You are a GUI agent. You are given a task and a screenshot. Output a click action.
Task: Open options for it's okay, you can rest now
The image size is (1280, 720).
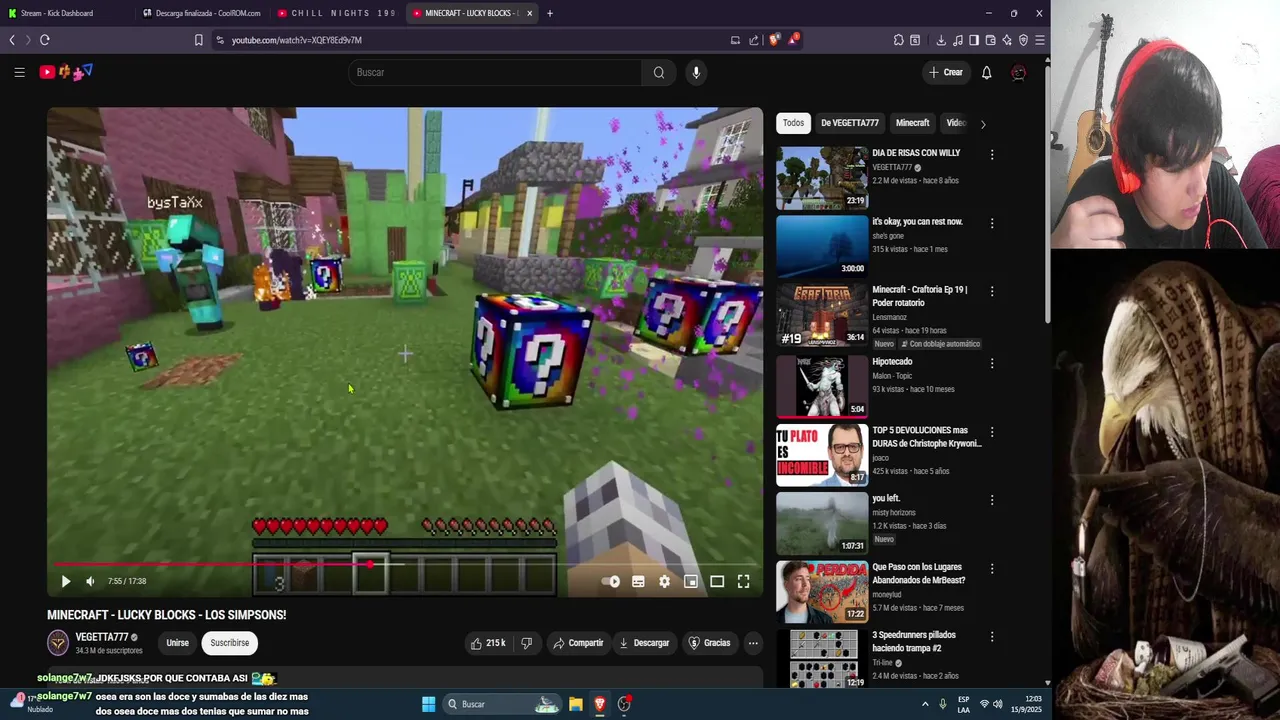click(991, 224)
